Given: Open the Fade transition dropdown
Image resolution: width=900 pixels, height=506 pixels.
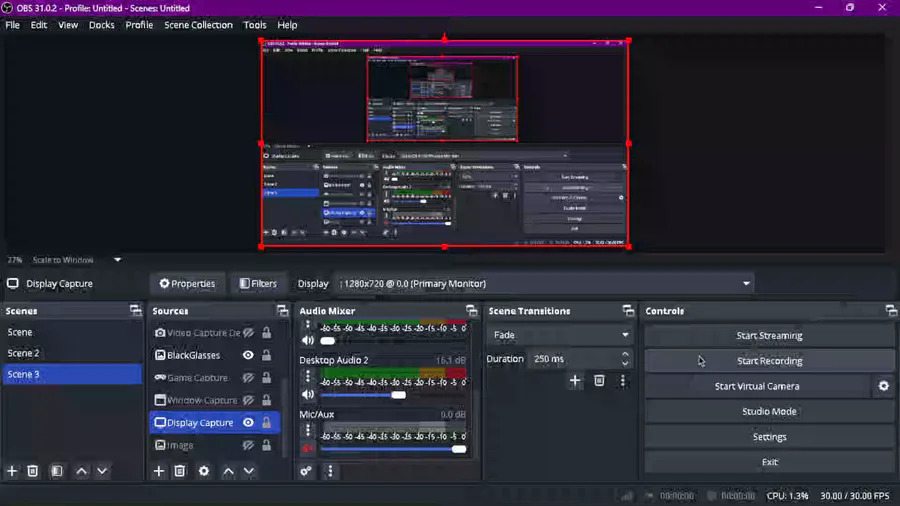Looking at the screenshot, I should point(559,334).
